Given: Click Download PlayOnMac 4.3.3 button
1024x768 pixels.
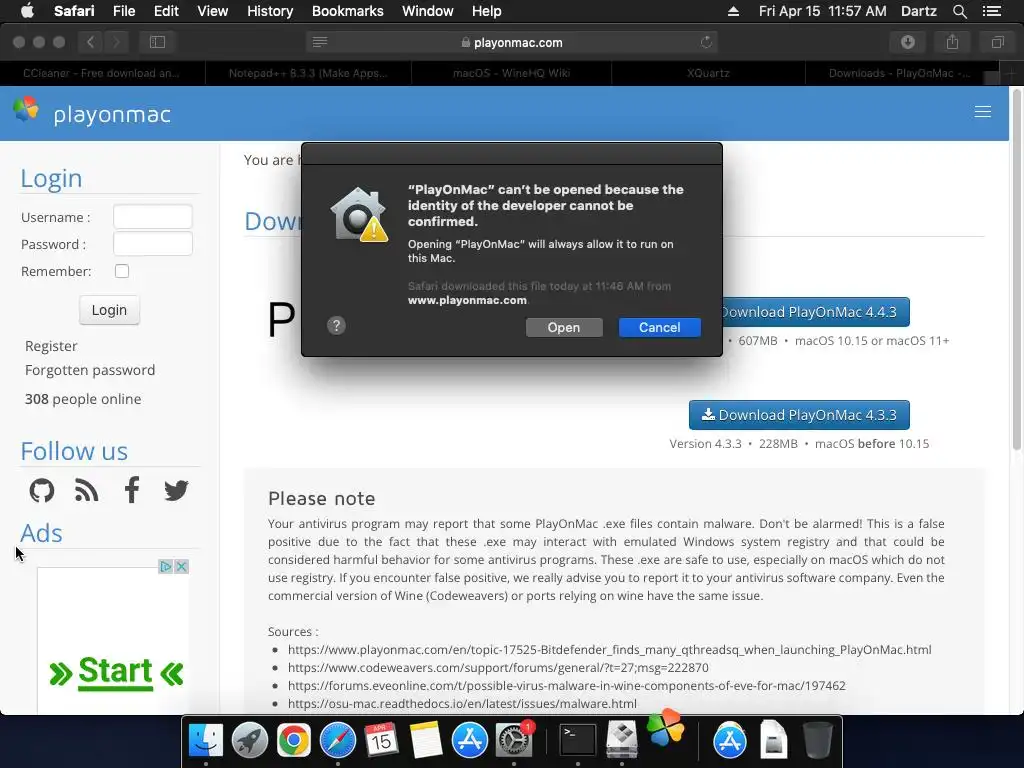Looking at the screenshot, I should [799, 415].
